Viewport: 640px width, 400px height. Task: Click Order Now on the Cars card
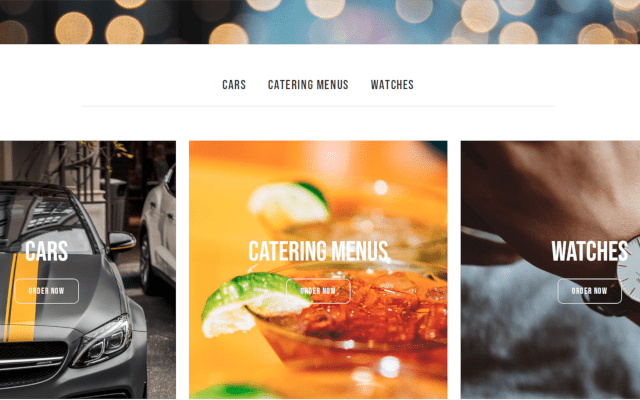[x=47, y=291]
